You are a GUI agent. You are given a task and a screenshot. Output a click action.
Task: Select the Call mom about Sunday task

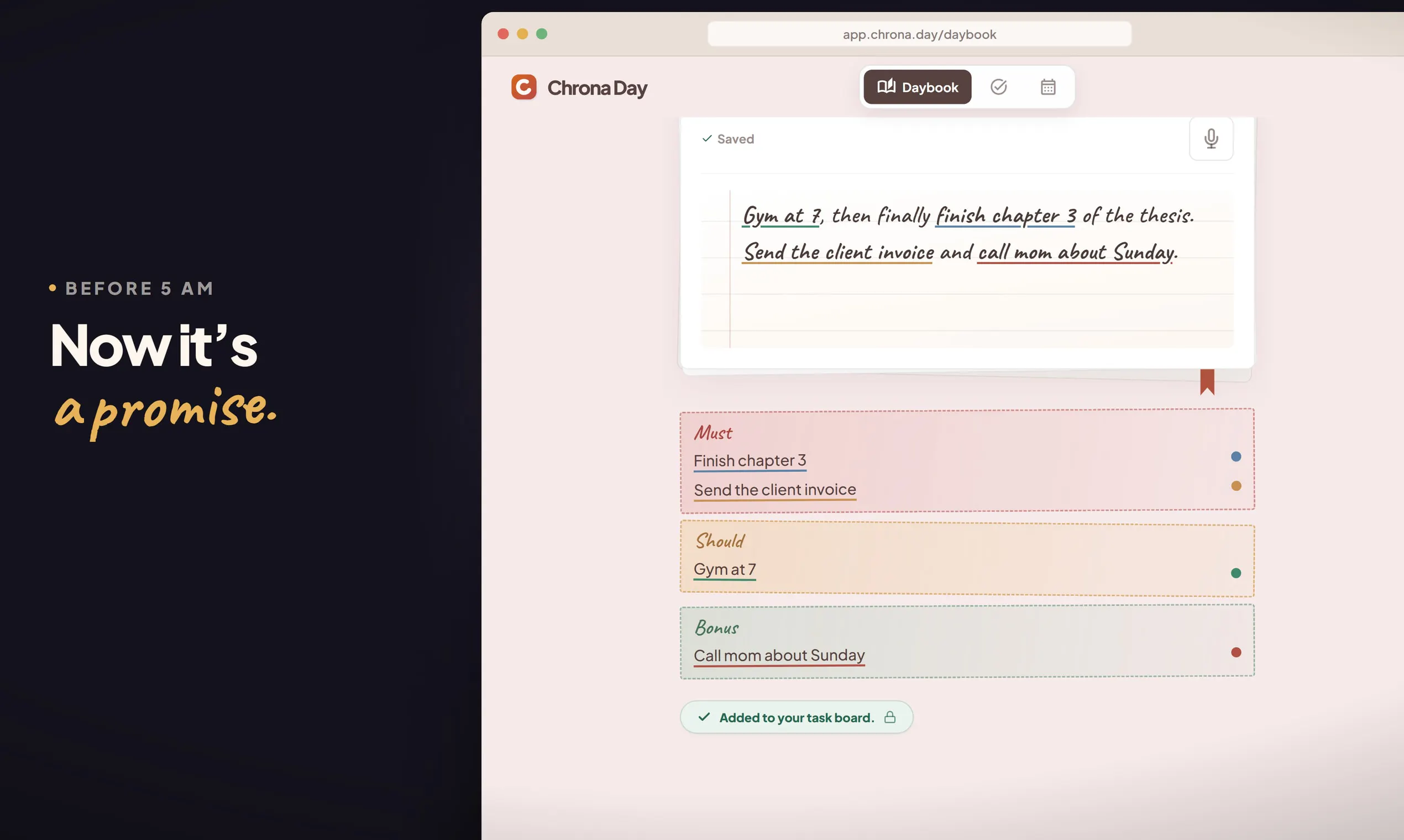point(779,655)
